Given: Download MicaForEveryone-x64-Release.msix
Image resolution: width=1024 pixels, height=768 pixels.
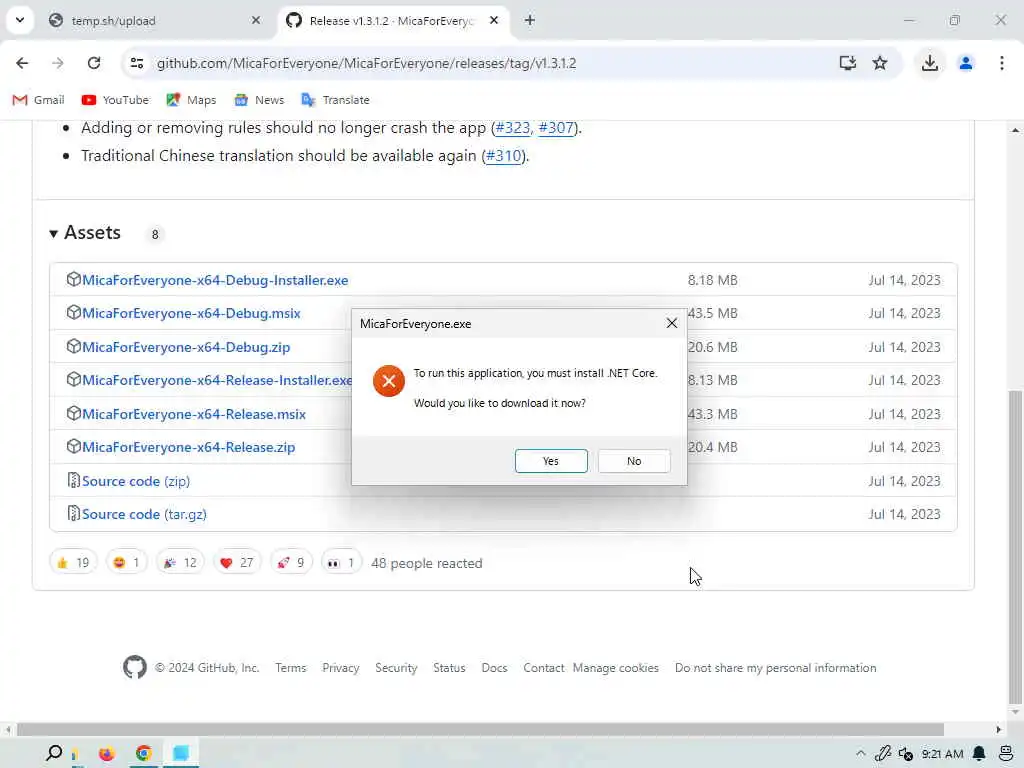Looking at the screenshot, I should click(x=194, y=414).
